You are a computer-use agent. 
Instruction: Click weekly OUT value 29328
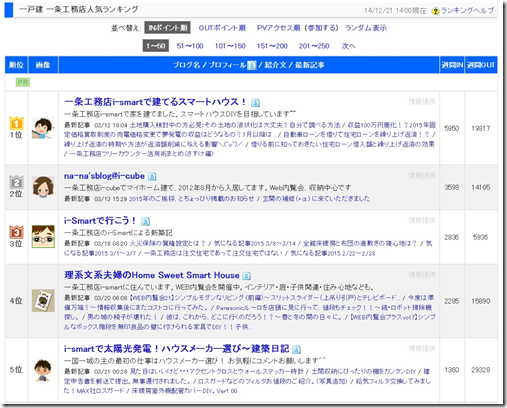(481, 370)
